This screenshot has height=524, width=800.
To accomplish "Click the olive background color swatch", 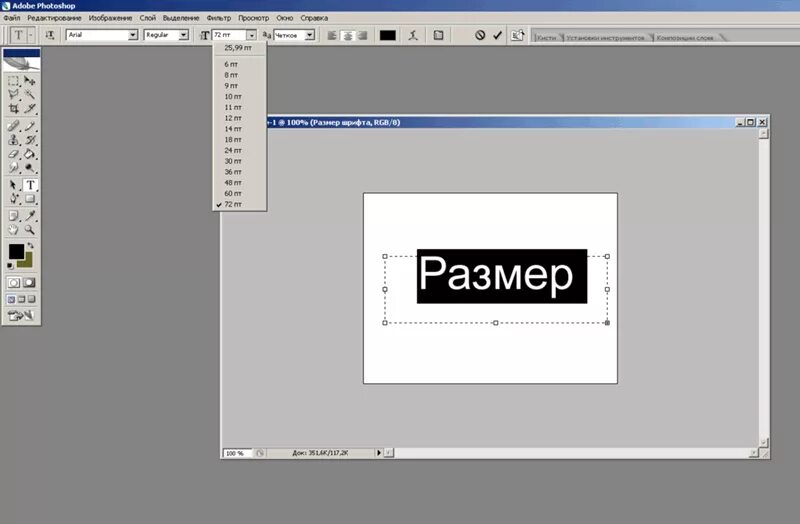I will pyautogui.click(x=27, y=261).
